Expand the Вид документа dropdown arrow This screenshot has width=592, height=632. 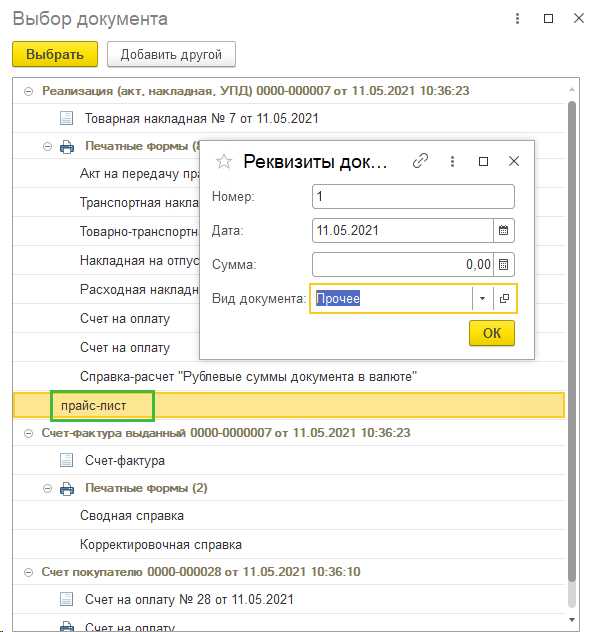482,299
